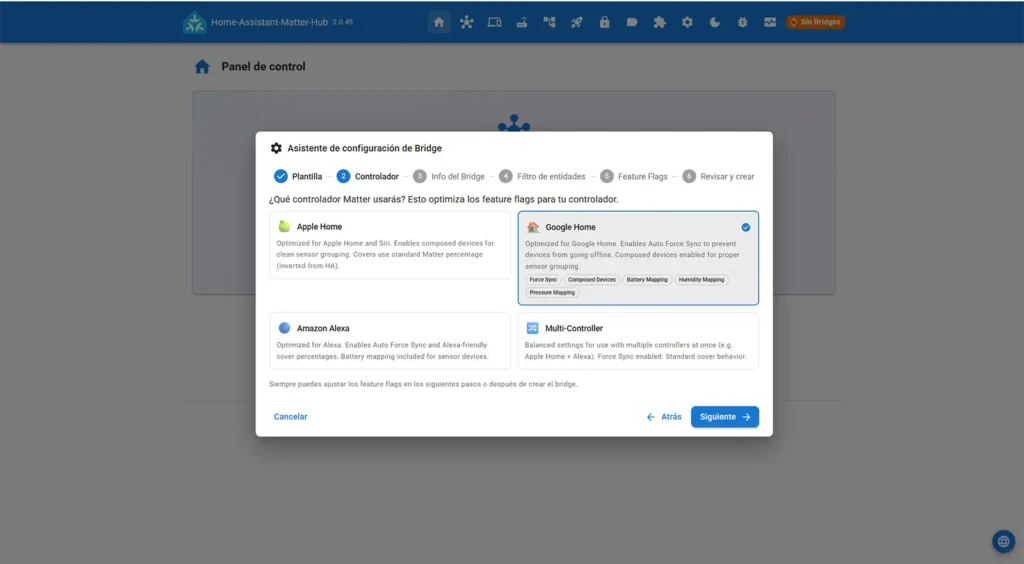This screenshot has height=564, width=1024.
Task: Cancel the bridge setup wizard
Action: coord(291,416)
